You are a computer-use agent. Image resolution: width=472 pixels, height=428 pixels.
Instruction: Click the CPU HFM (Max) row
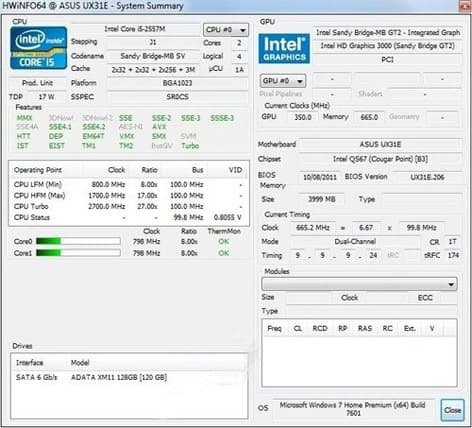coord(128,195)
